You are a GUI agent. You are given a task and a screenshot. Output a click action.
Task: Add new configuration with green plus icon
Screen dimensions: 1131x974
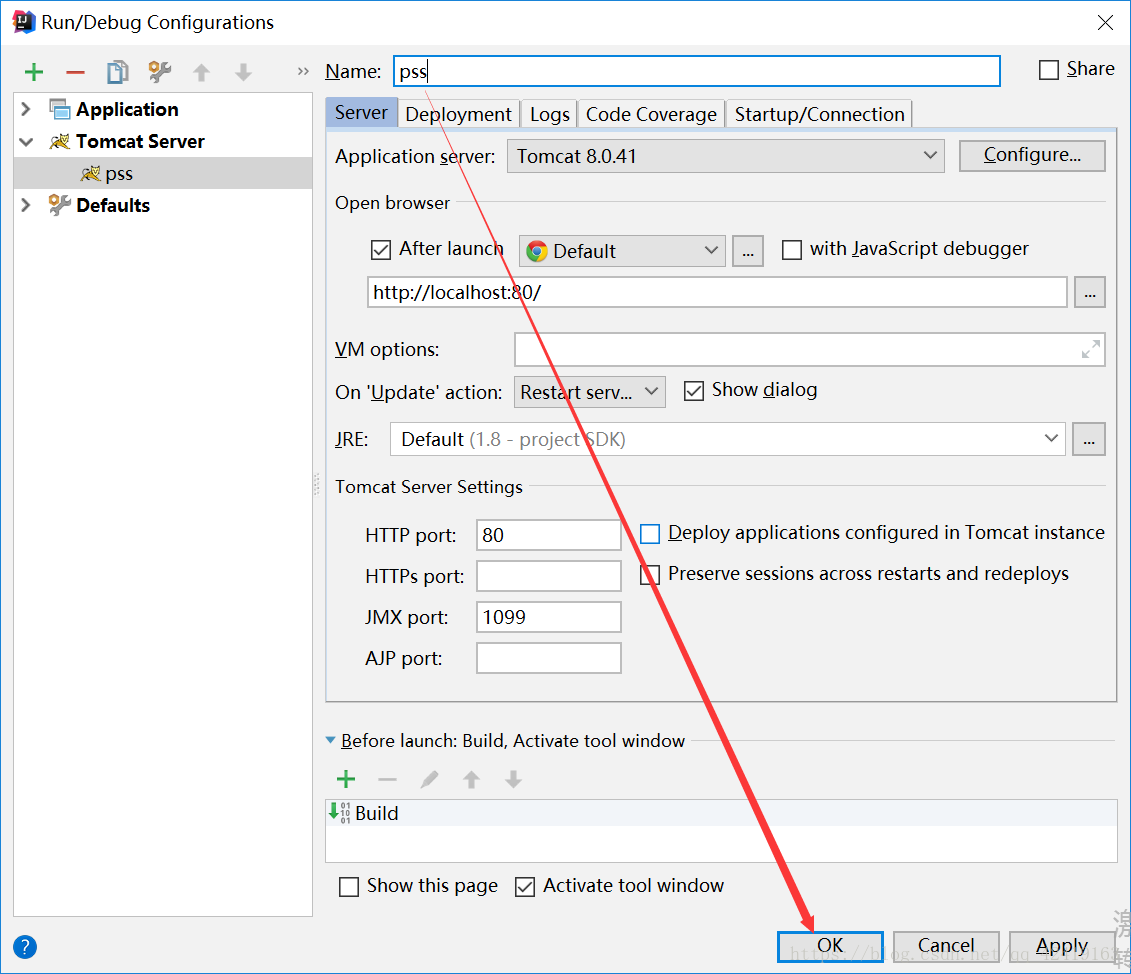(x=34, y=72)
